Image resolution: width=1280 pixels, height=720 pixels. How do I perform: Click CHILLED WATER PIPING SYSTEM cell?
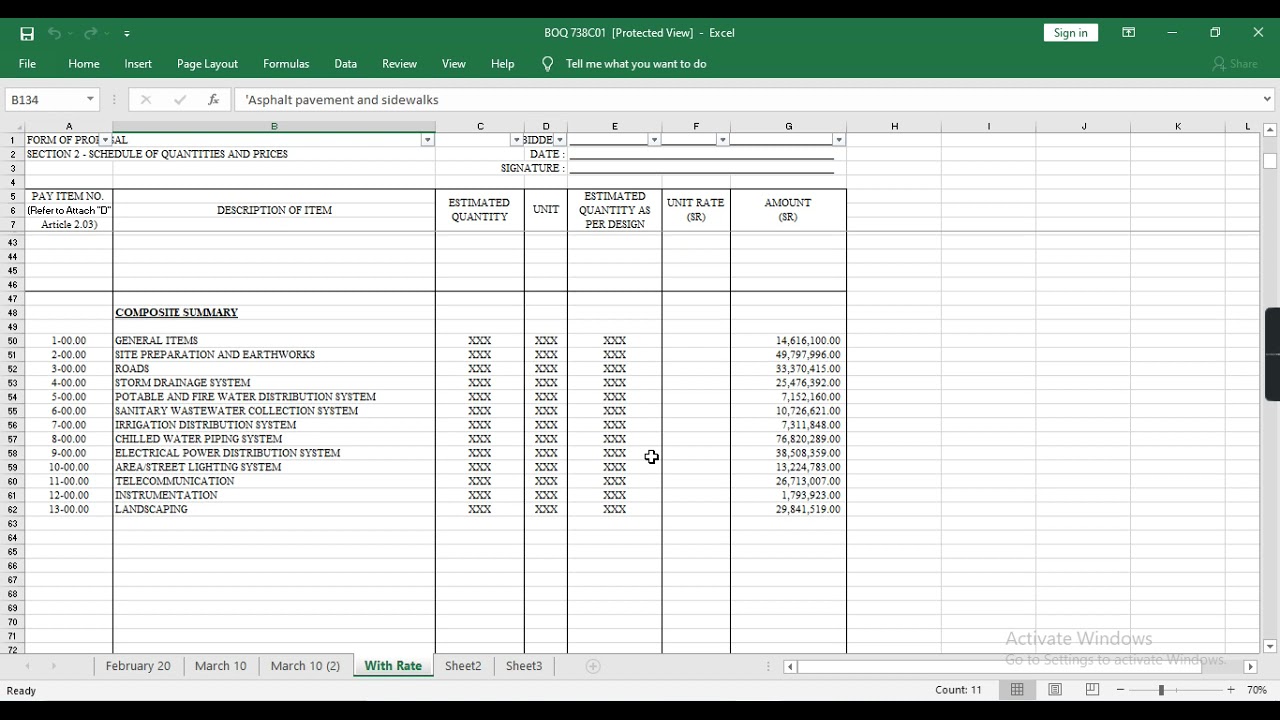click(274, 439)
